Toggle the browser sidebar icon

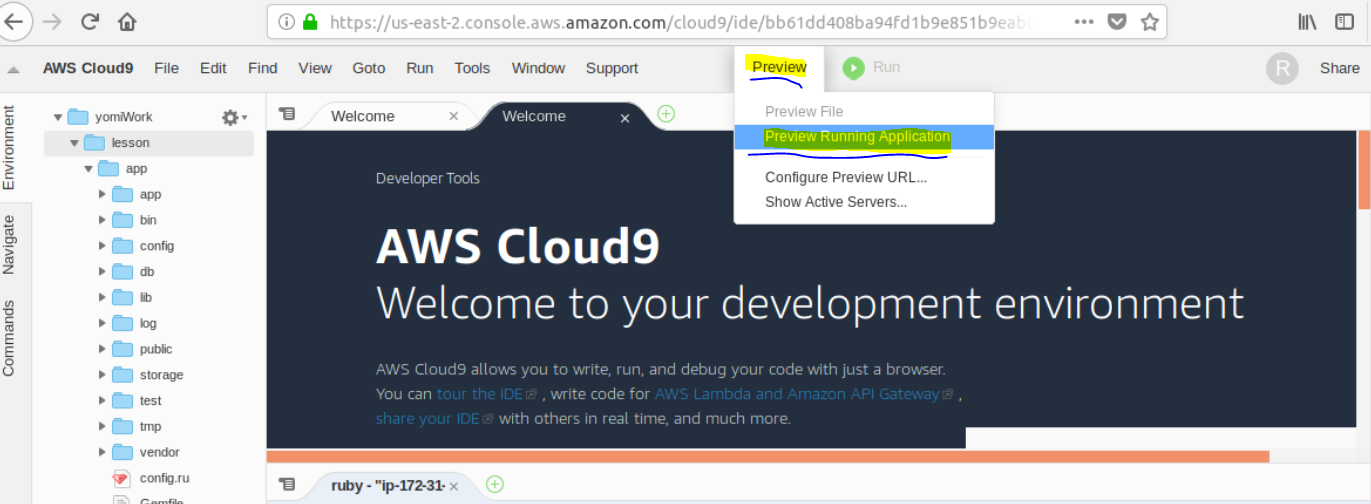click(x=1345, y=21)
